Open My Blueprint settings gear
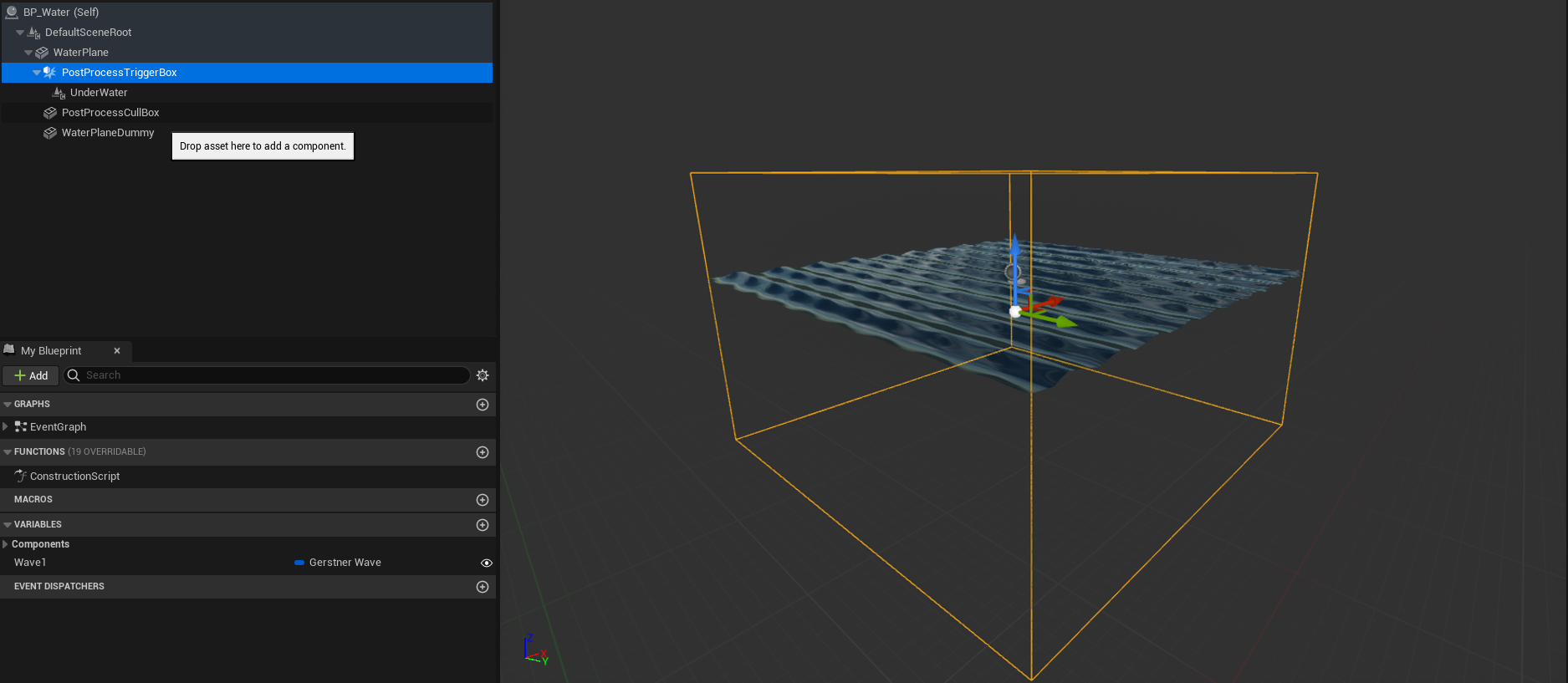The width and height of the screenshot is (1568, 683). [483, 375]
